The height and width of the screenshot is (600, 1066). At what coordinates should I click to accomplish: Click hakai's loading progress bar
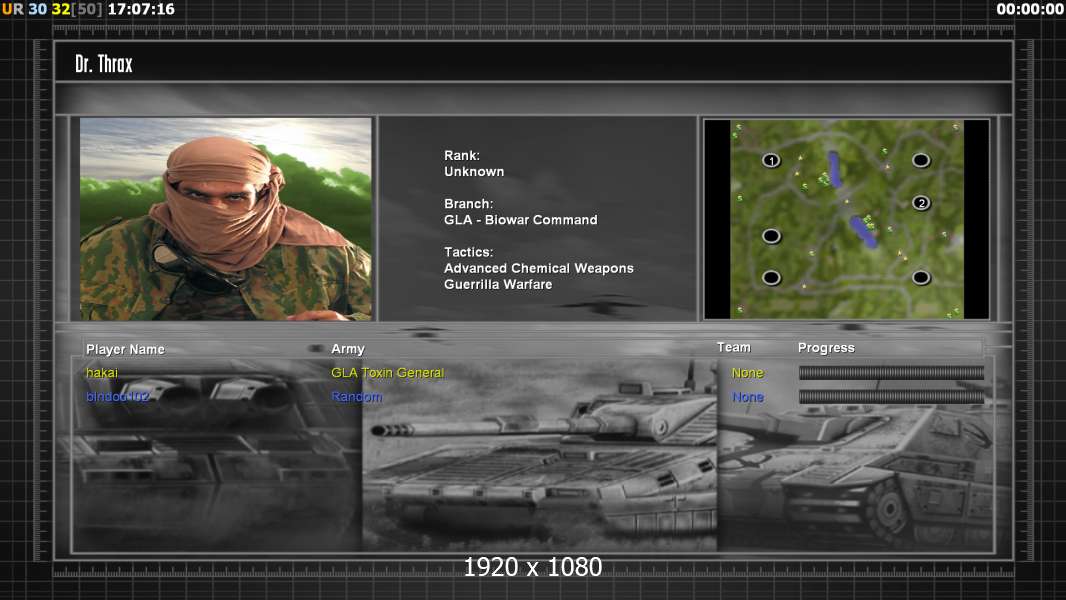(891, 373)
